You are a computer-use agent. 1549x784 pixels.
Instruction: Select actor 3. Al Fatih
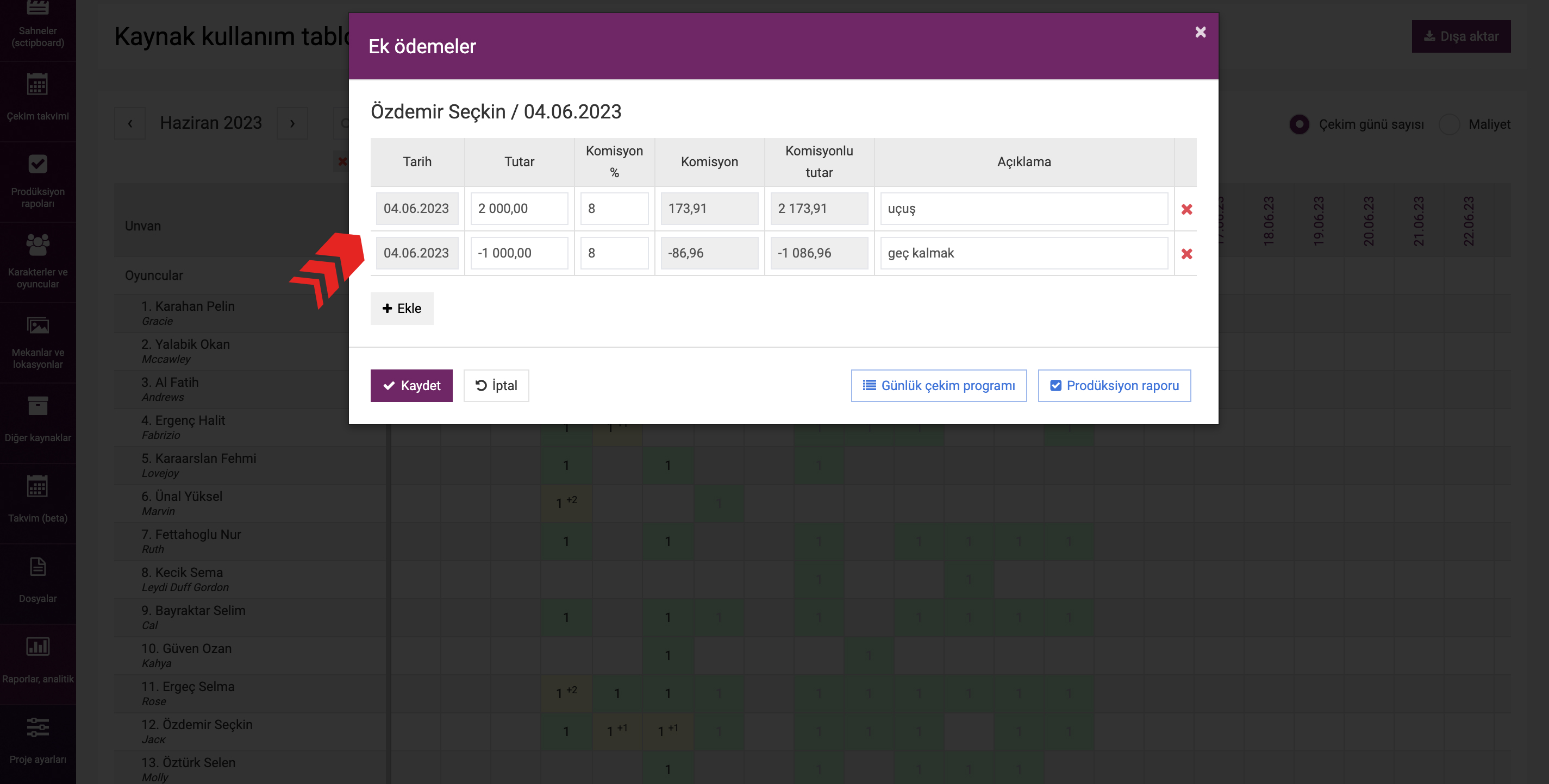[x=170, y=382]
